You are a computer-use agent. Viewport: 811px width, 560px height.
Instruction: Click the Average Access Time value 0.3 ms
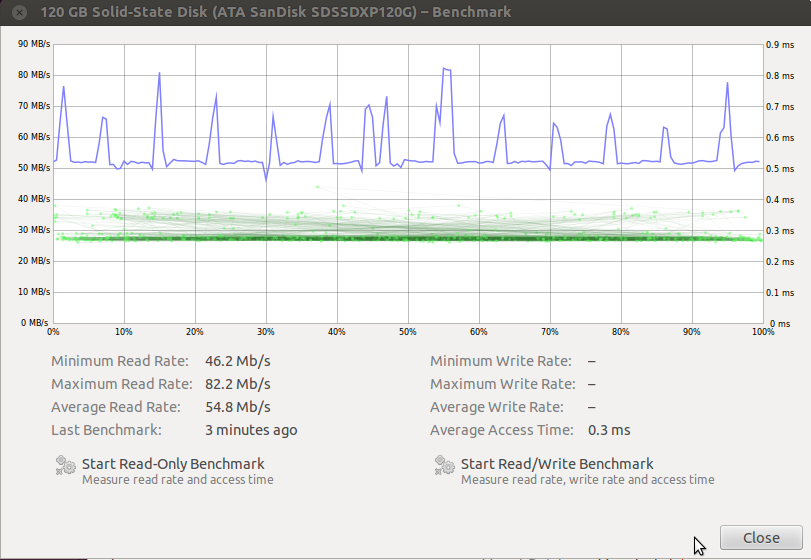[x=608, y=430]
